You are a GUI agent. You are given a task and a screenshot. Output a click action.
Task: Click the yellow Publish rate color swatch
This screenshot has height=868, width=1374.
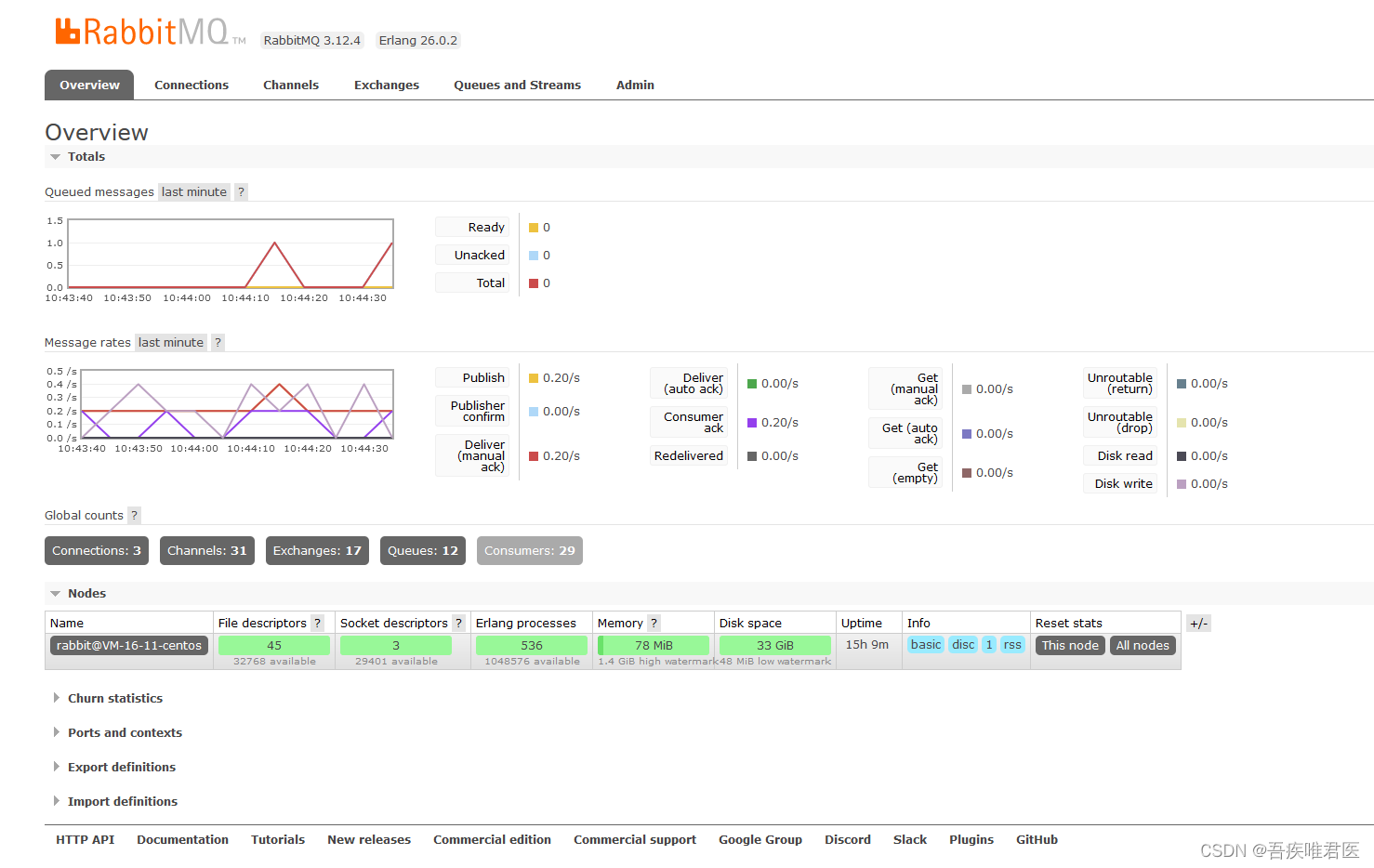coord(534,378)
